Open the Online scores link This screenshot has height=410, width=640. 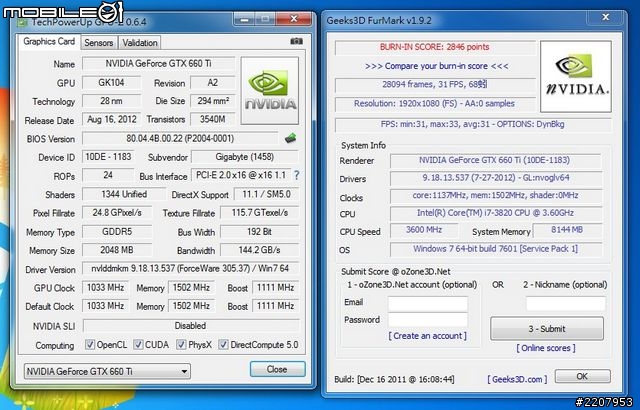coord(546,348)
